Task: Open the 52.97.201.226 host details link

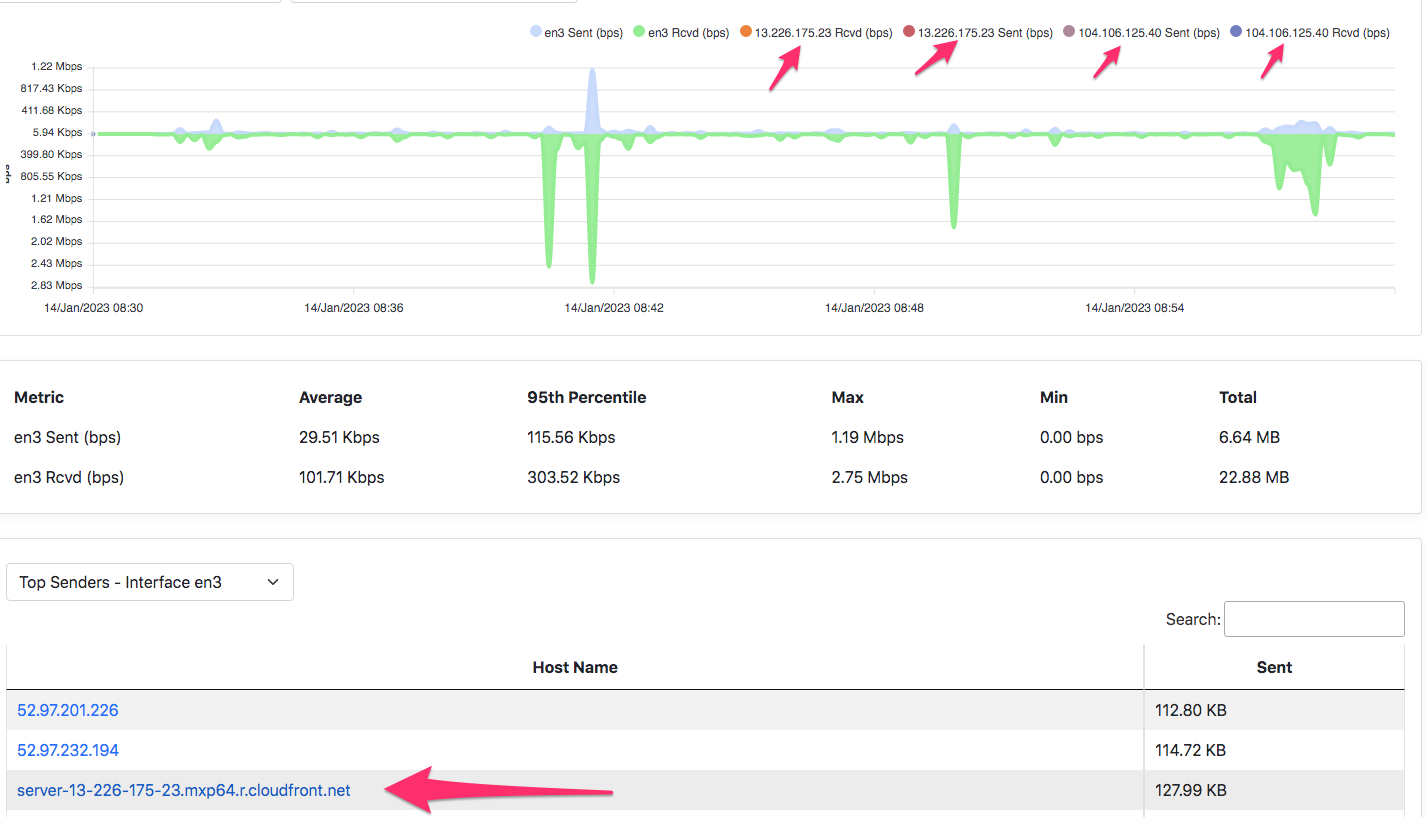Action: [x=67, y=710]
